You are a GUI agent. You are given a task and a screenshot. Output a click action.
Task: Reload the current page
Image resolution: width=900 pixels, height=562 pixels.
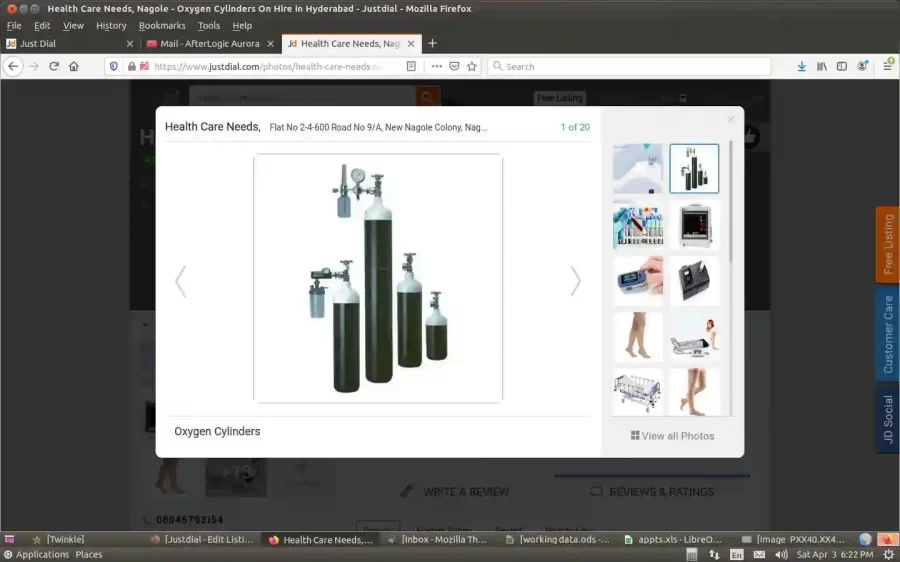pos(54,66)
